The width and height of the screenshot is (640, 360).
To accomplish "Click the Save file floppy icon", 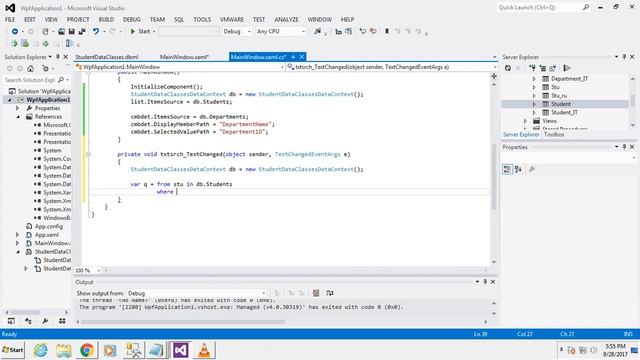I will [72, 31].
